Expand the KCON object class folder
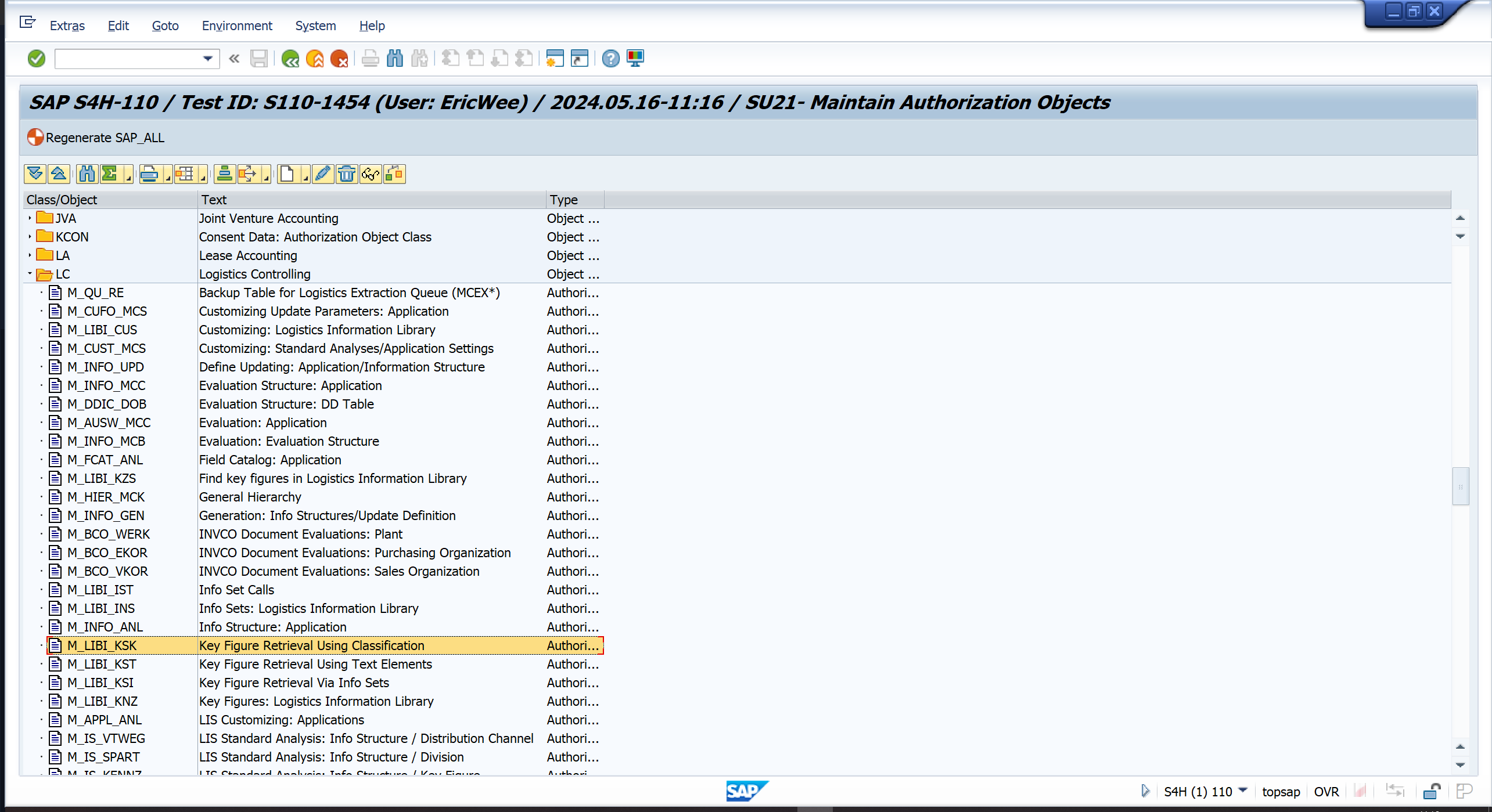The width and height of the screenshot is (1492, 812). (x=30, y=237)
